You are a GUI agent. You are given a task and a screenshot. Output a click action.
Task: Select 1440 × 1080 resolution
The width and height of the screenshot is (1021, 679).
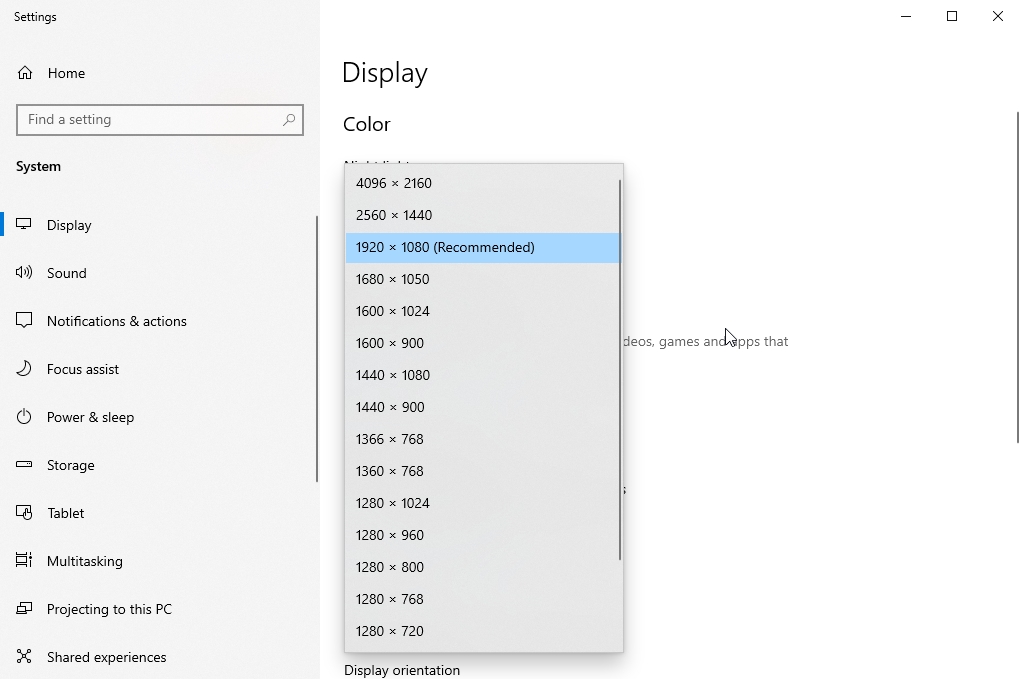483,375
